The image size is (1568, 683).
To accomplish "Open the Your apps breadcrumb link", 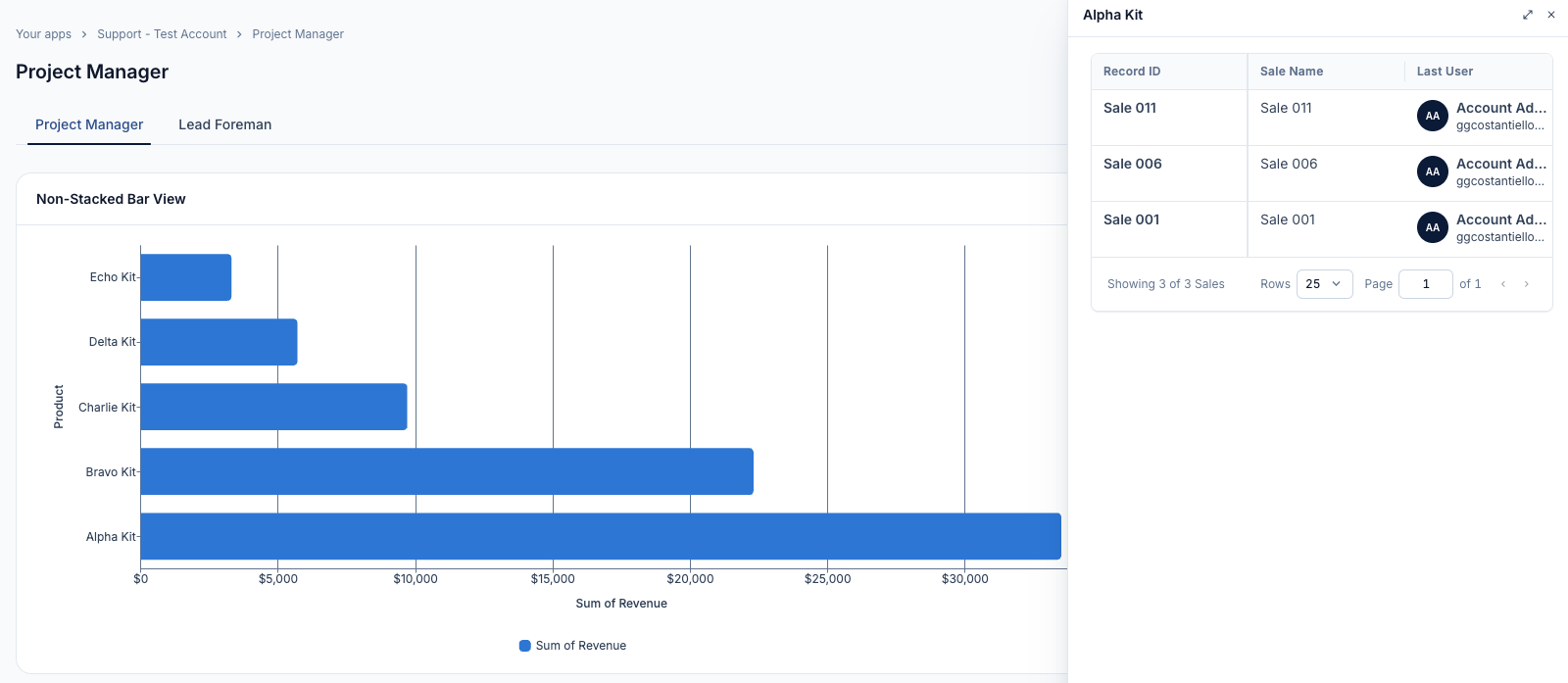I will point(43,34).
